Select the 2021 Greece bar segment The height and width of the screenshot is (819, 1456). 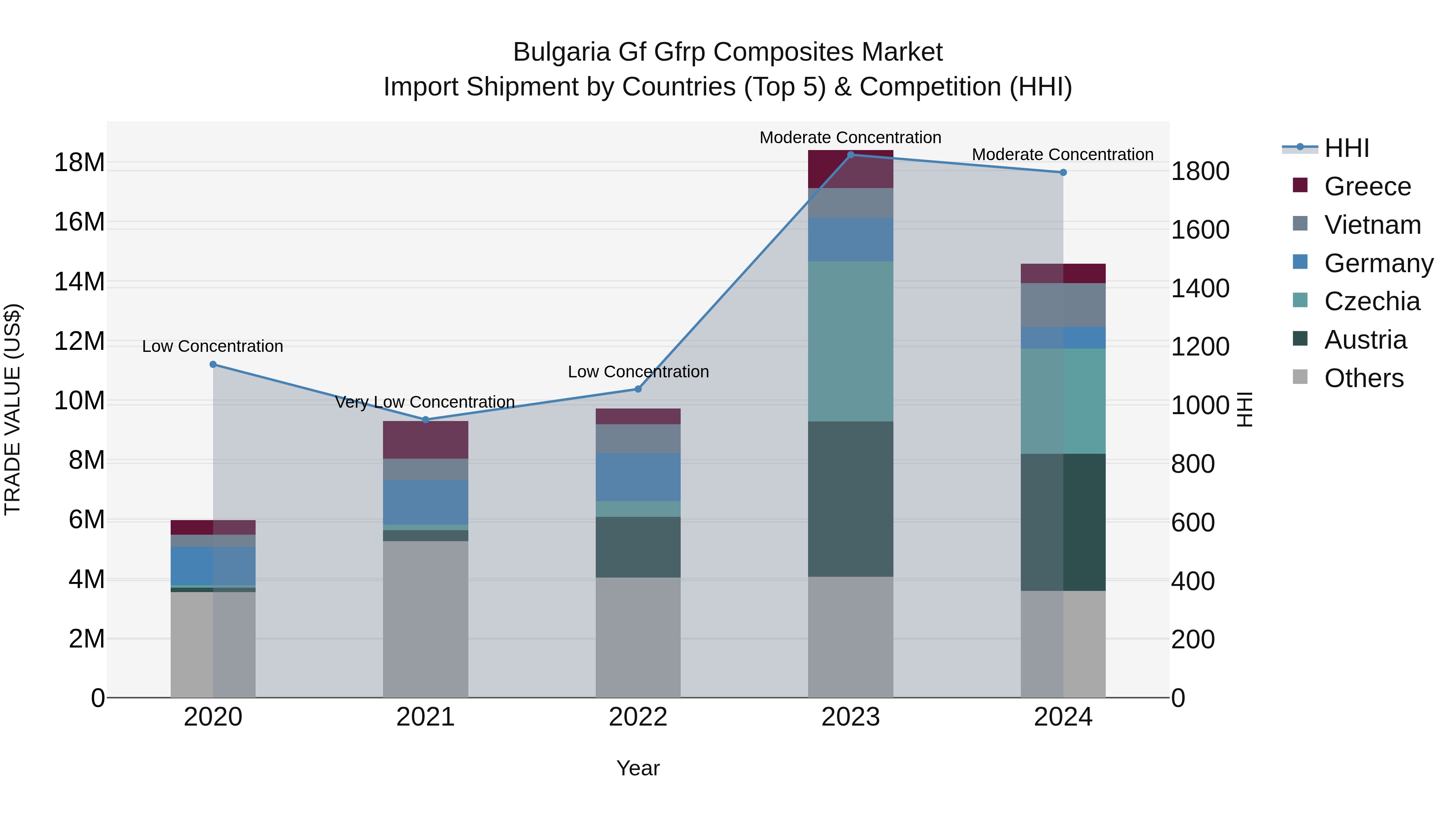pos(425,440)
